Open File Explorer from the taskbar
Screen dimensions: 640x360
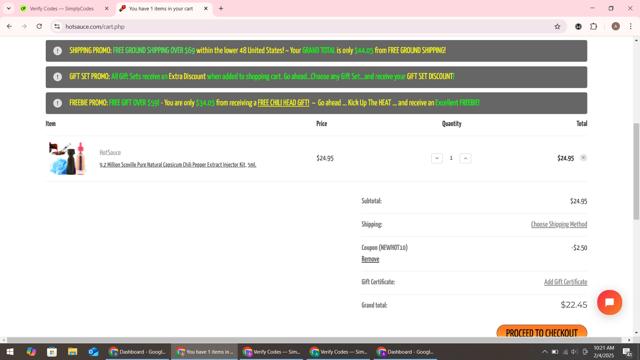point(73,351)
